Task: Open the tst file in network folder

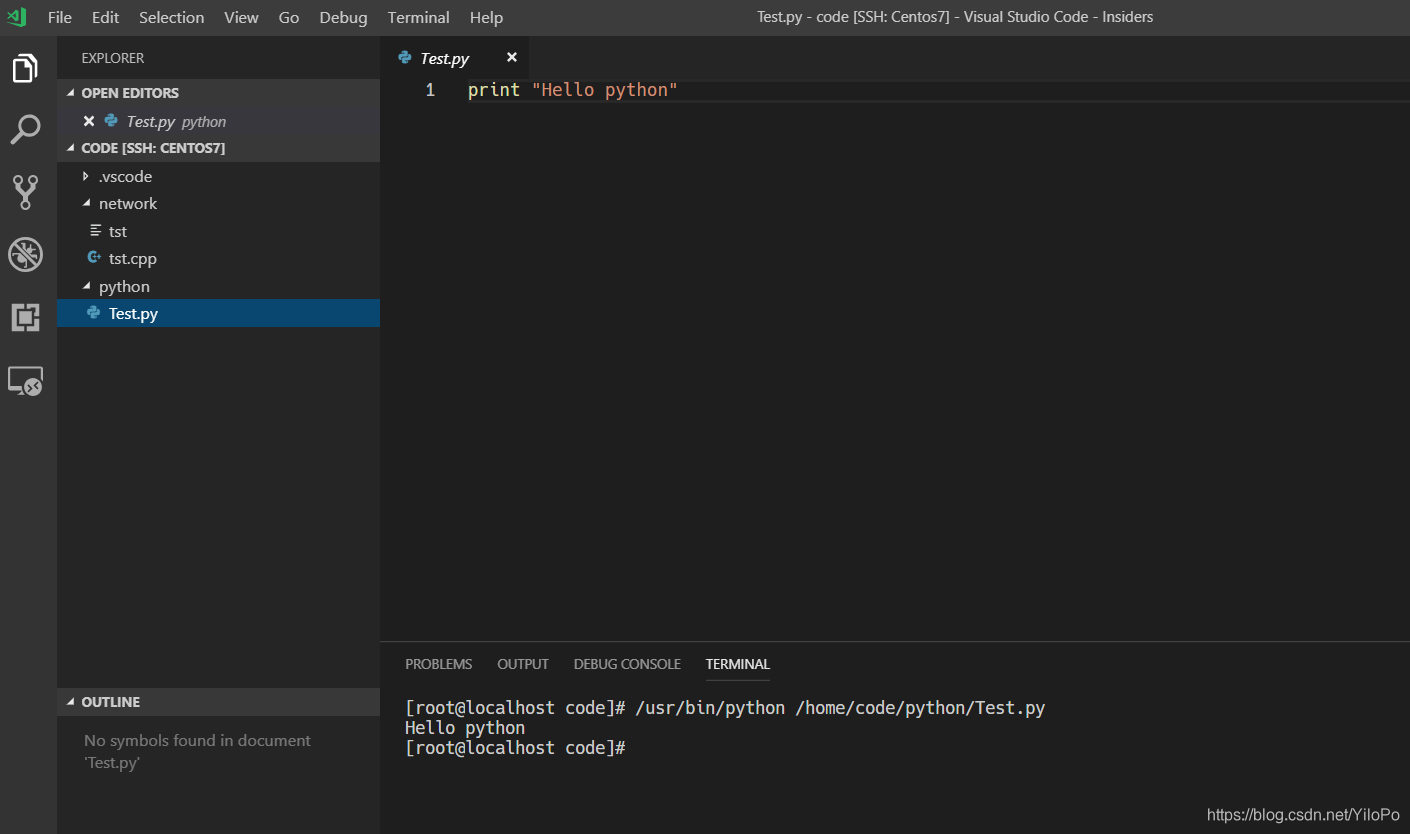Action: coord(218,231)
